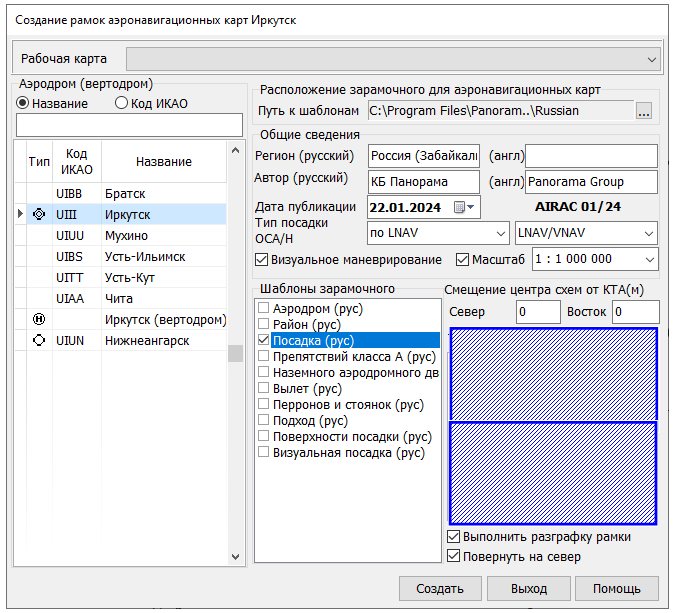Toggle Визуальное маневрирование checkbox

point(262,260)
